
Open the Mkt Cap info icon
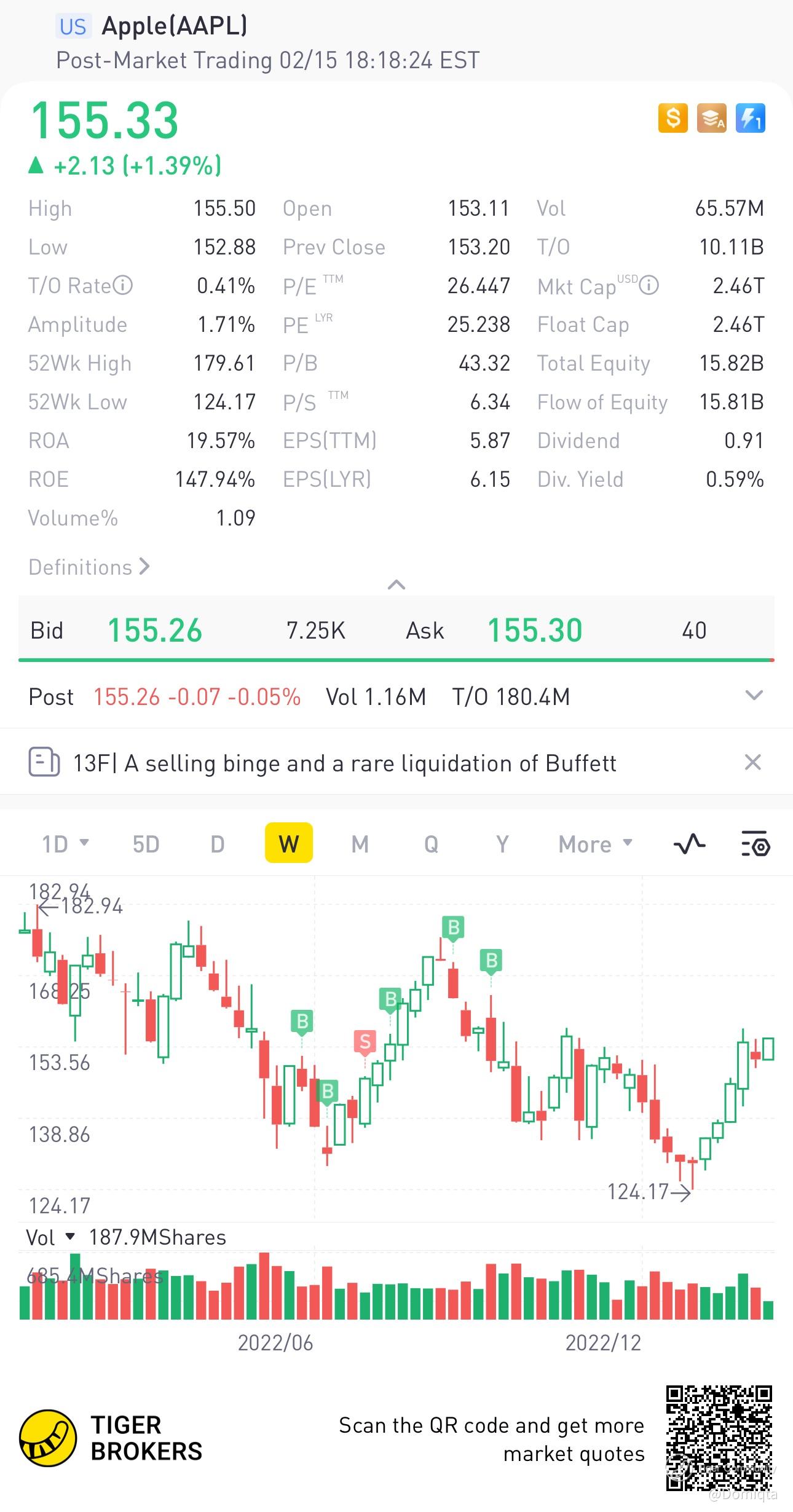pyautogui.click(x=649, y=286)
